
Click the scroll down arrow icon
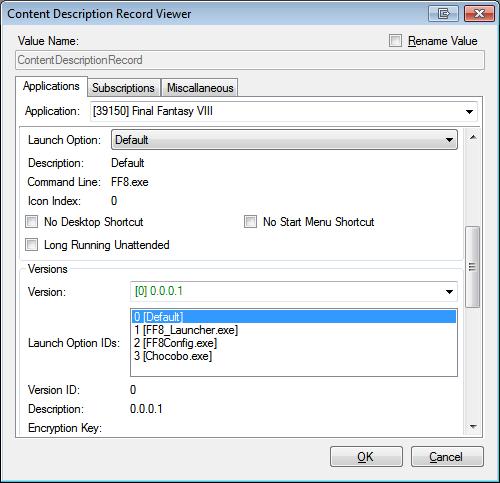pos(473,426)
